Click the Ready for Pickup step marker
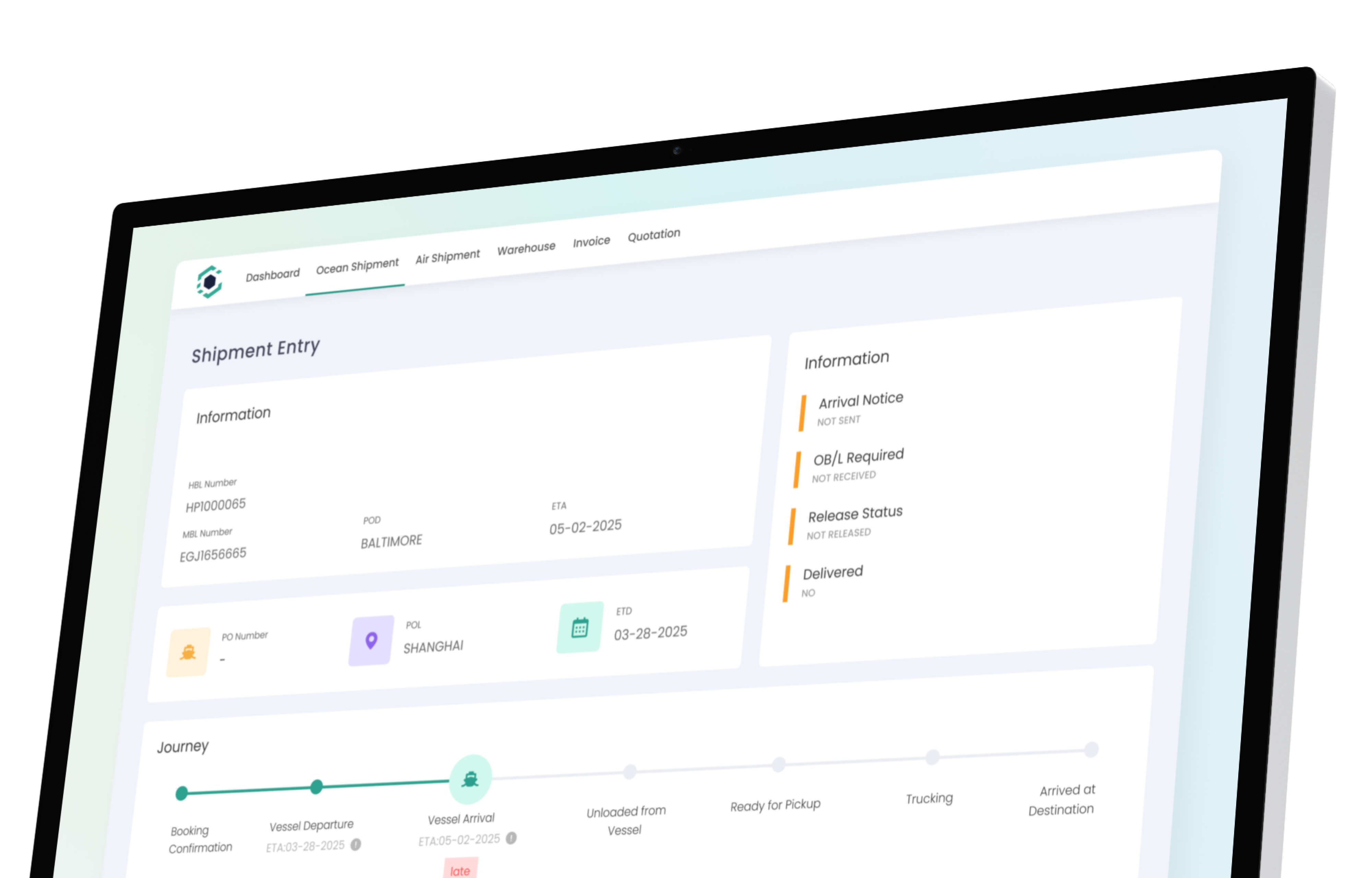The image size is (1372, 878). coord(779,764)
